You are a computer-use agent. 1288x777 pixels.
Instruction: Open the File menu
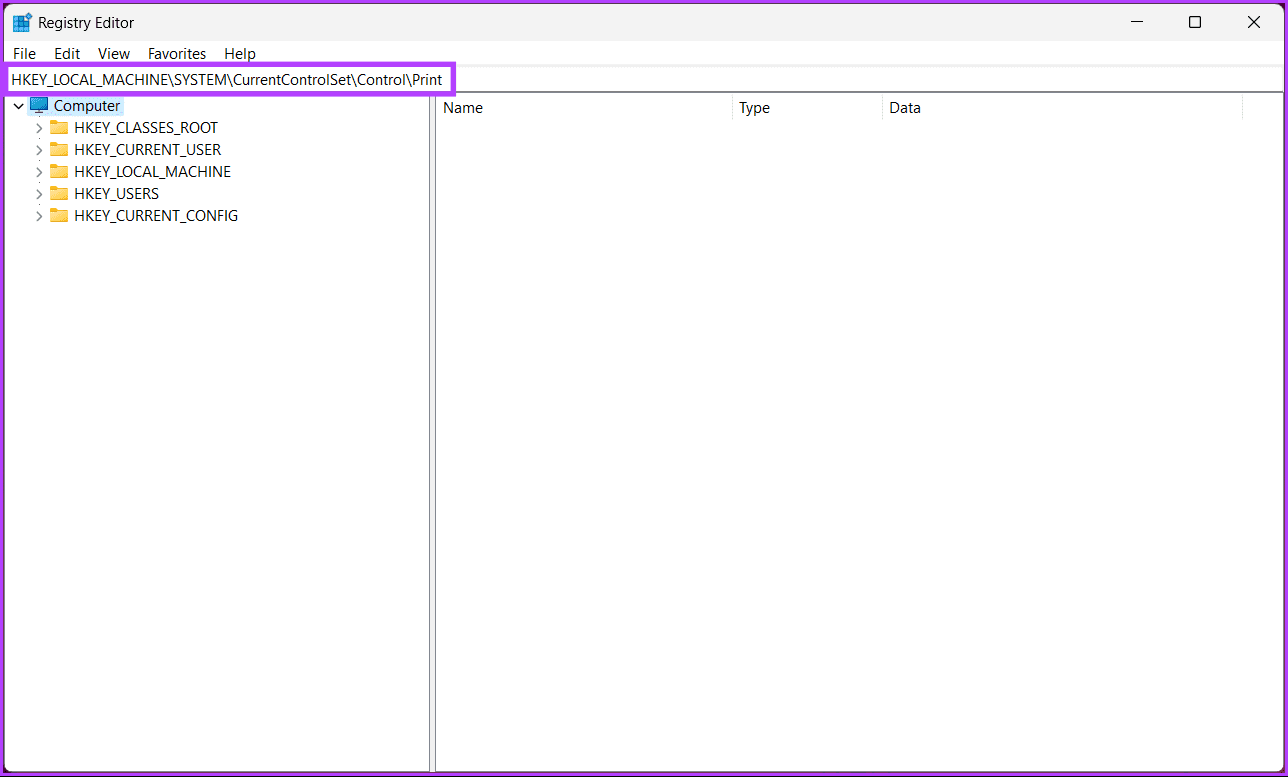24,54
